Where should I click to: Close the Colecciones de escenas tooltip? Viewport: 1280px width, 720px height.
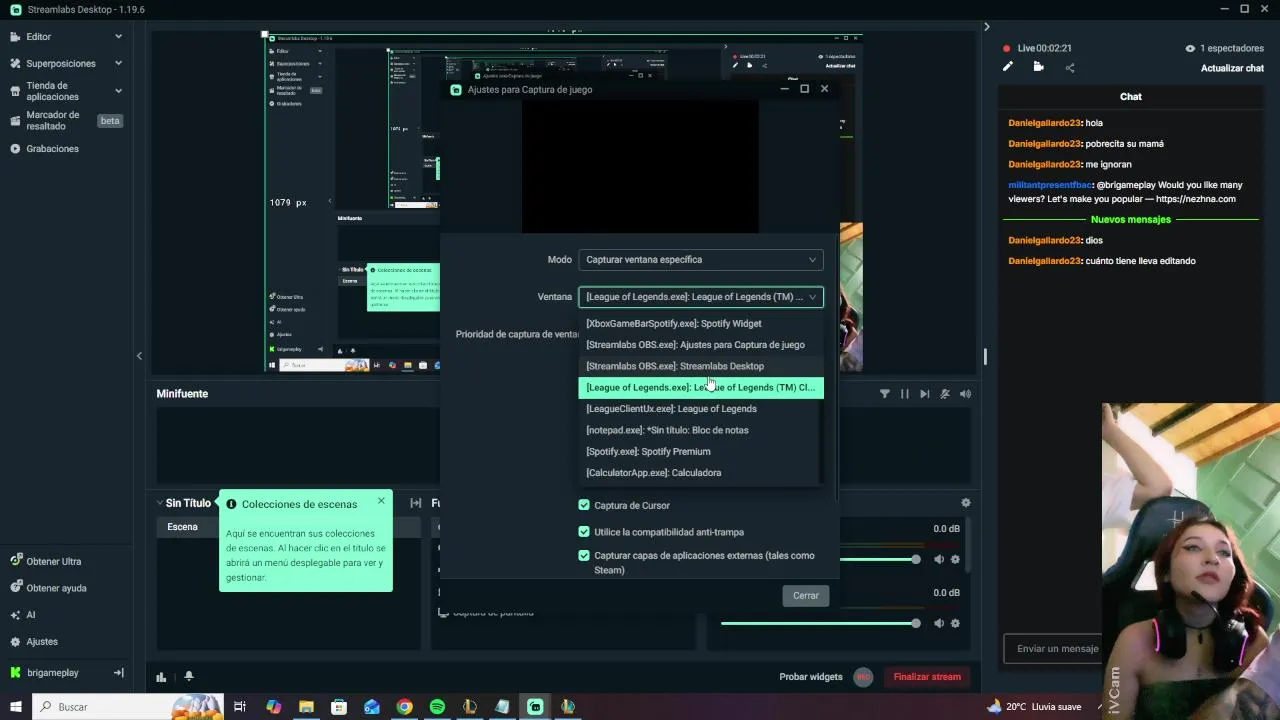click(381, 501)
